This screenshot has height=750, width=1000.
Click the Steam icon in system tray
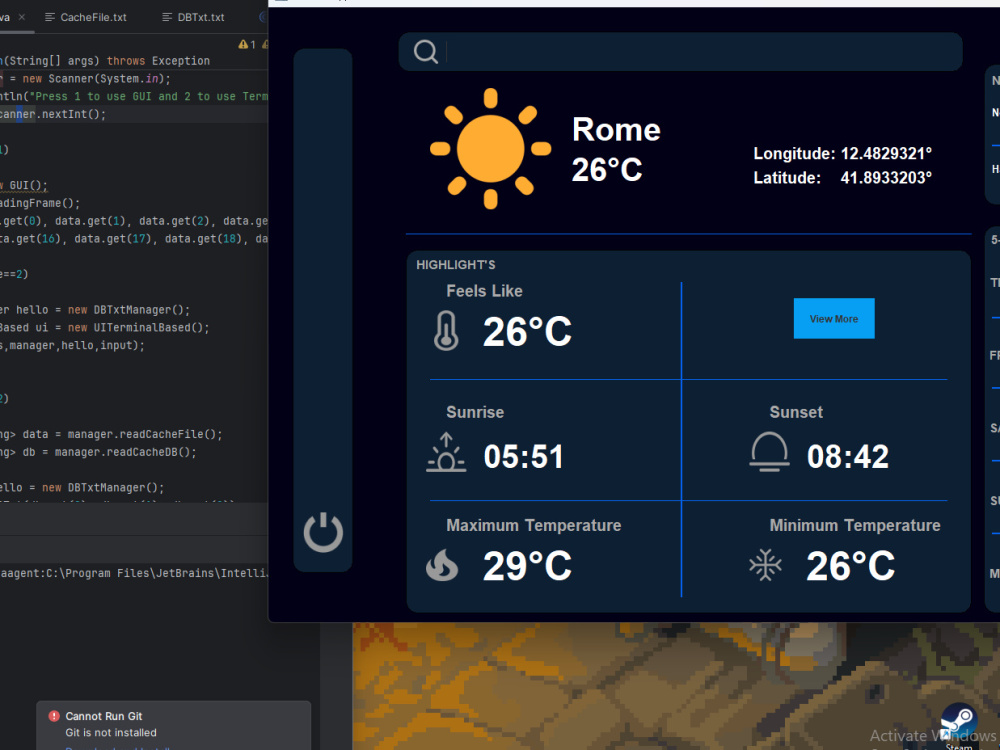(959, 721)
